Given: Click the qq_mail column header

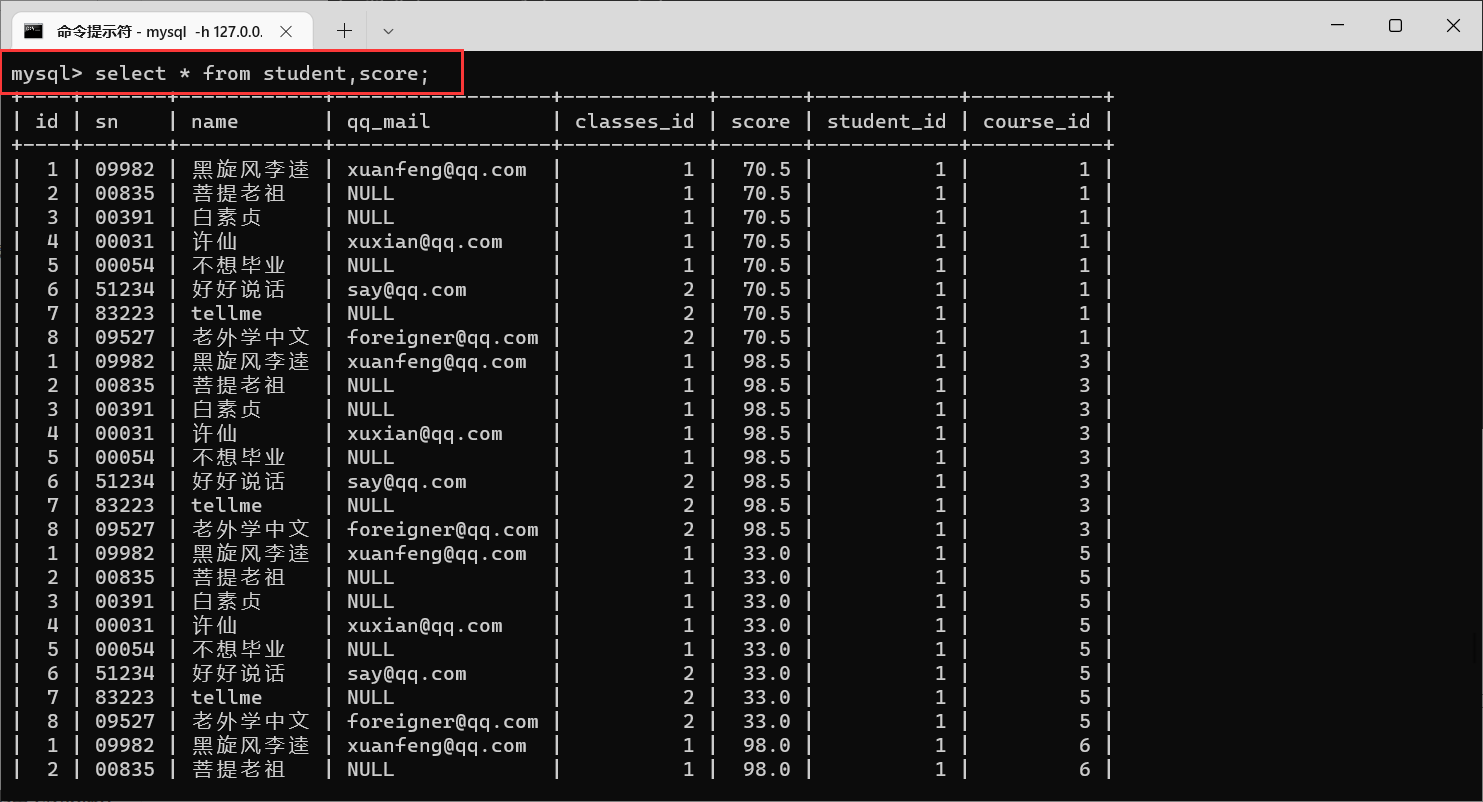Looking at the screenshot, I should click(388, 122).
